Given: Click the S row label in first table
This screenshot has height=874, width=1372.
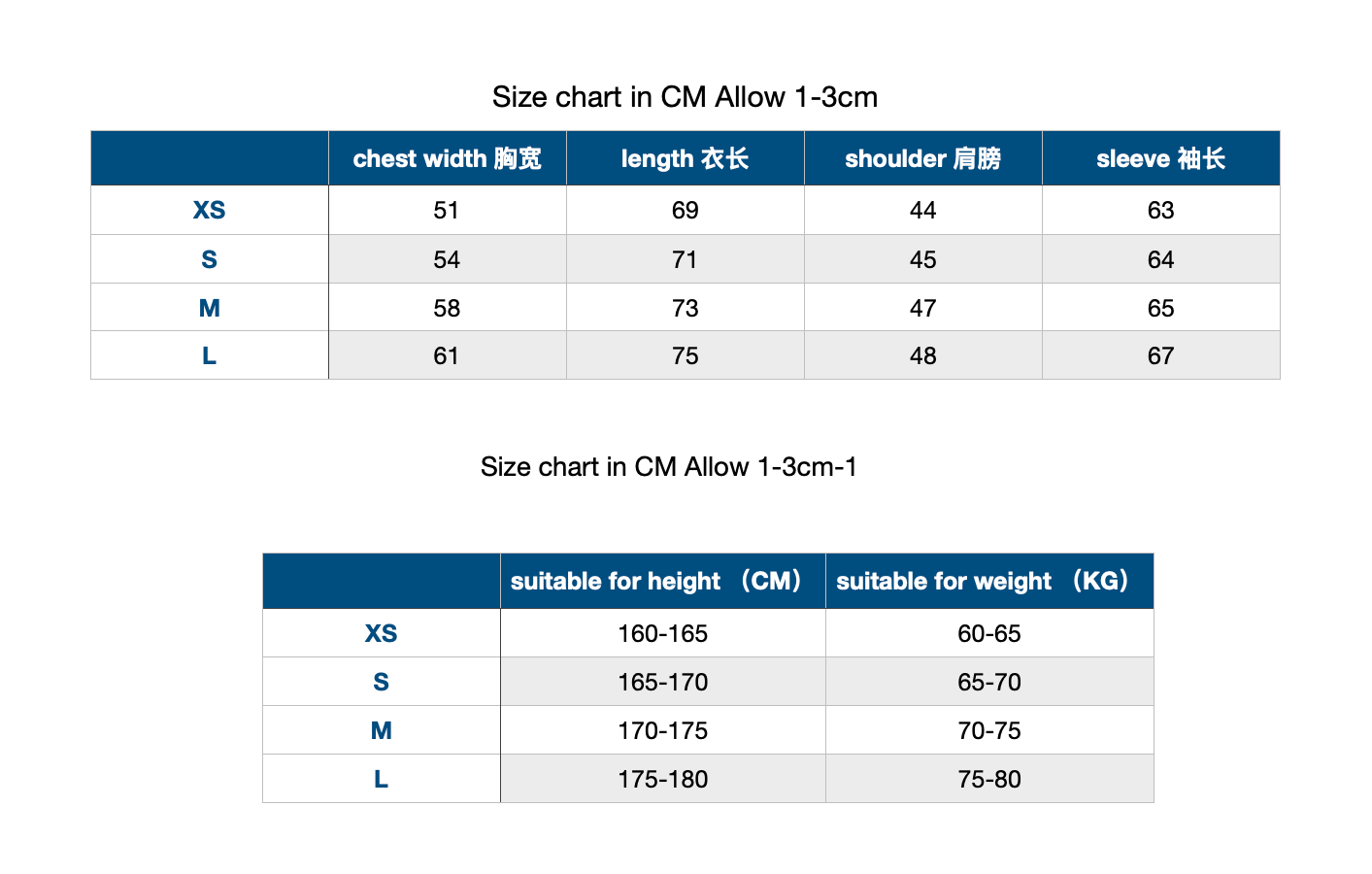Looking at the screenshot, I should pos(210,259).
